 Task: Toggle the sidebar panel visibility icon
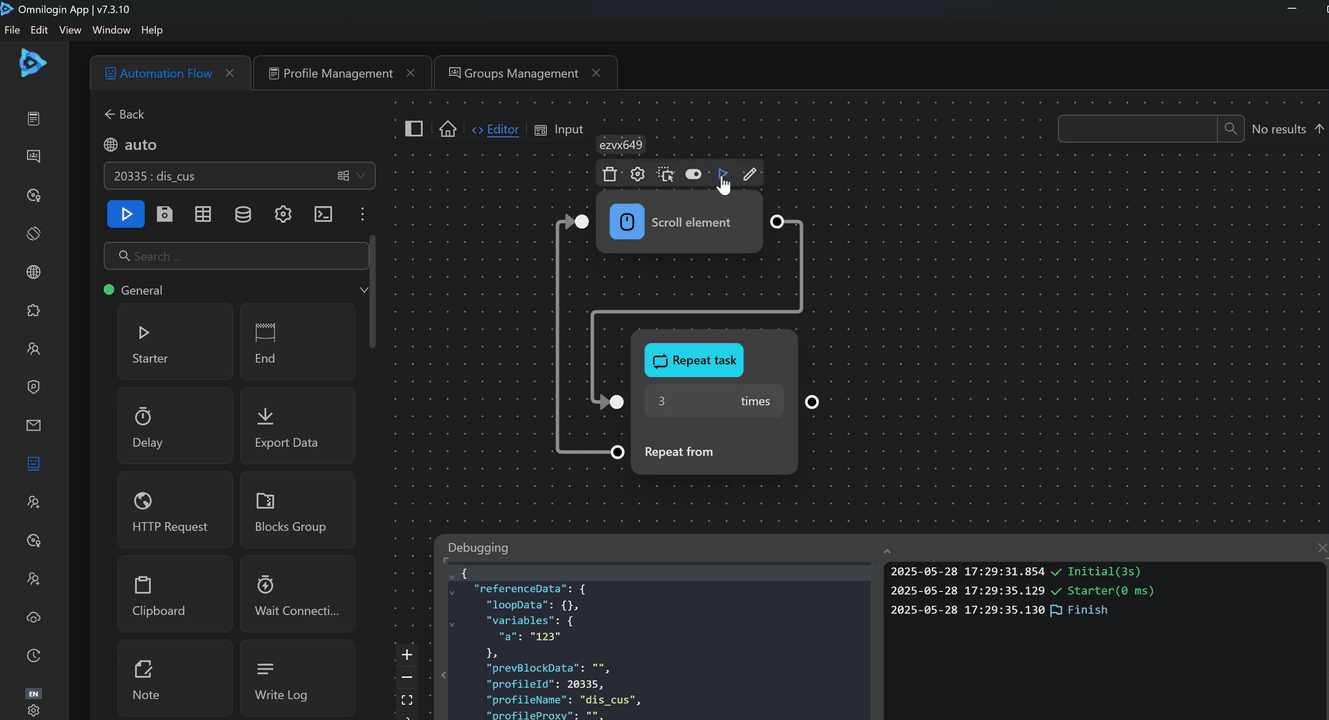pos(414,129)
